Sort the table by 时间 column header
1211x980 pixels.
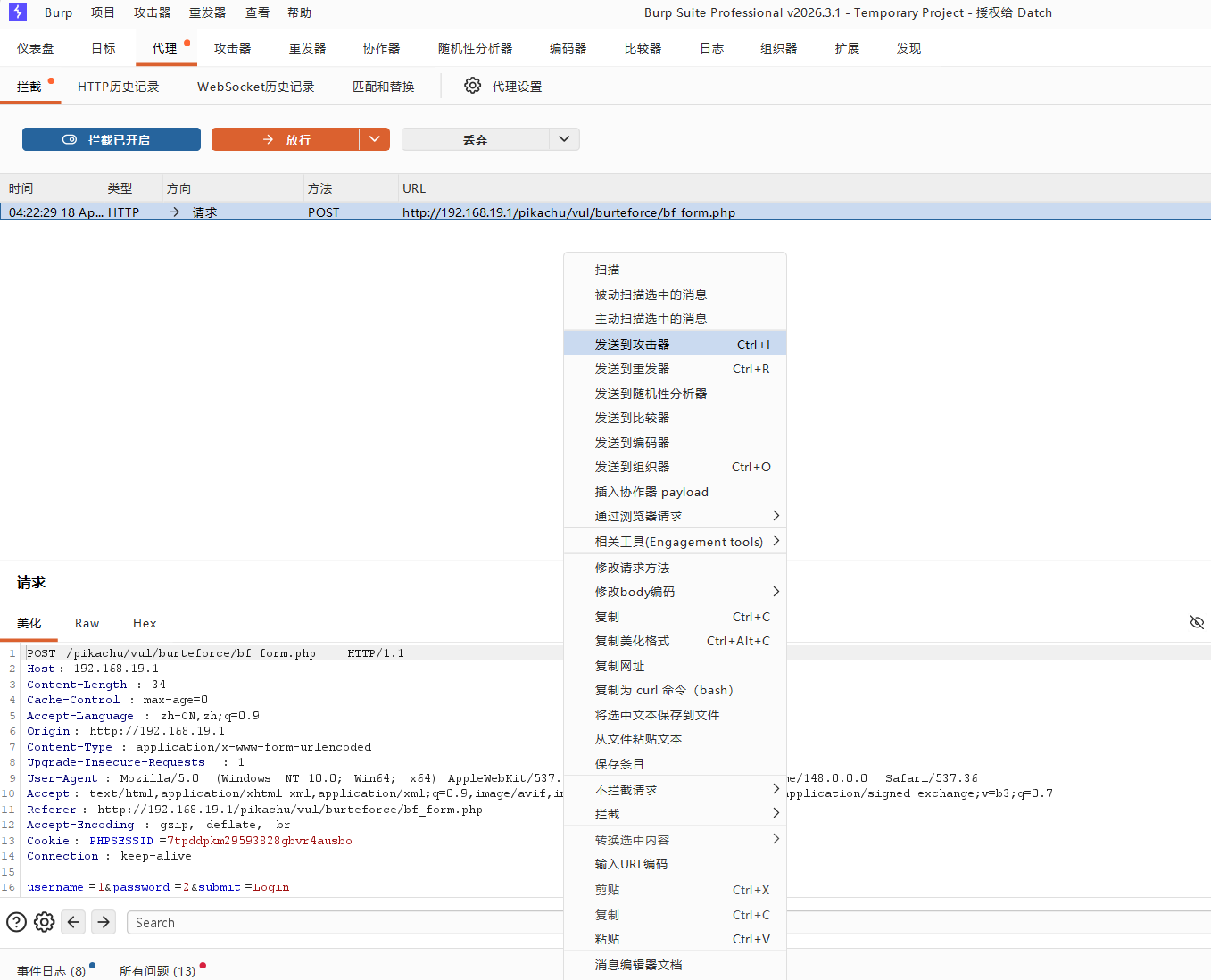[52, 188]
